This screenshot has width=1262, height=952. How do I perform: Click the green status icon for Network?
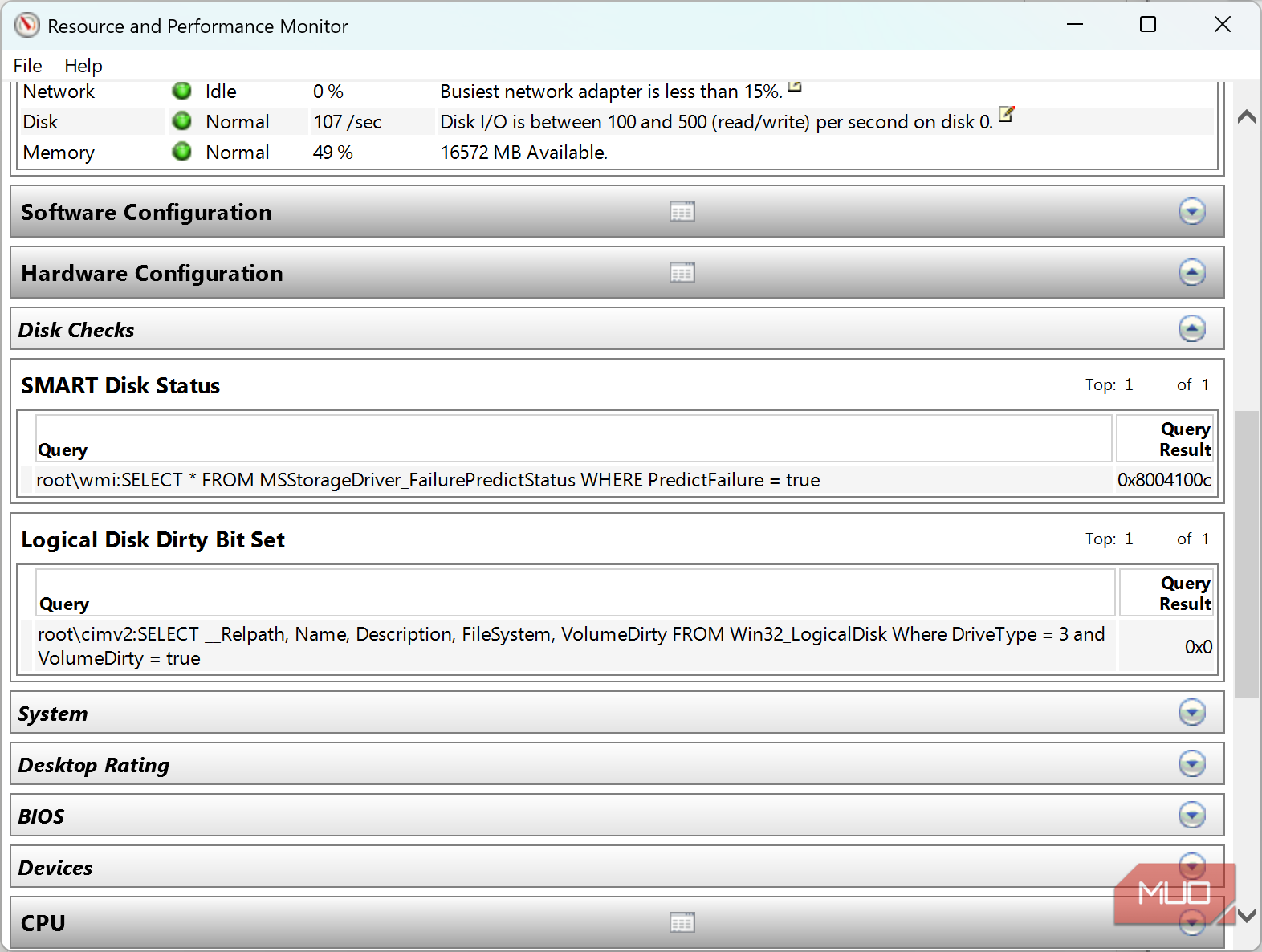click(182, 90)
